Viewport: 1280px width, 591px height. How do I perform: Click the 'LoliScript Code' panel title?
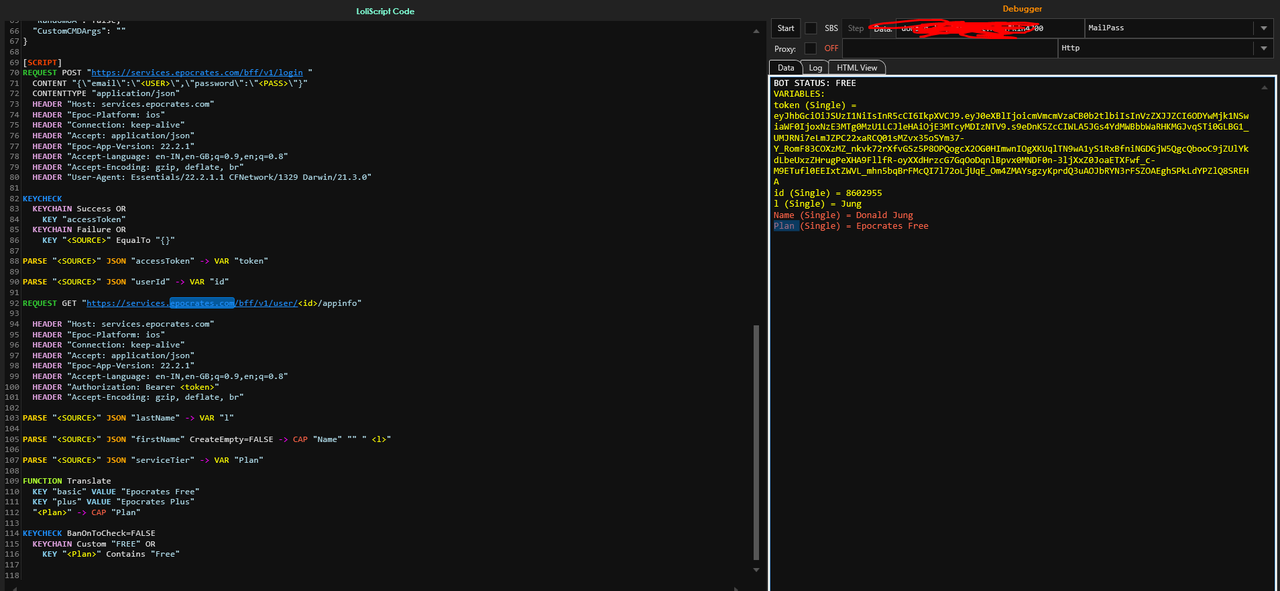pyautogui.click(x=385, y=11)
